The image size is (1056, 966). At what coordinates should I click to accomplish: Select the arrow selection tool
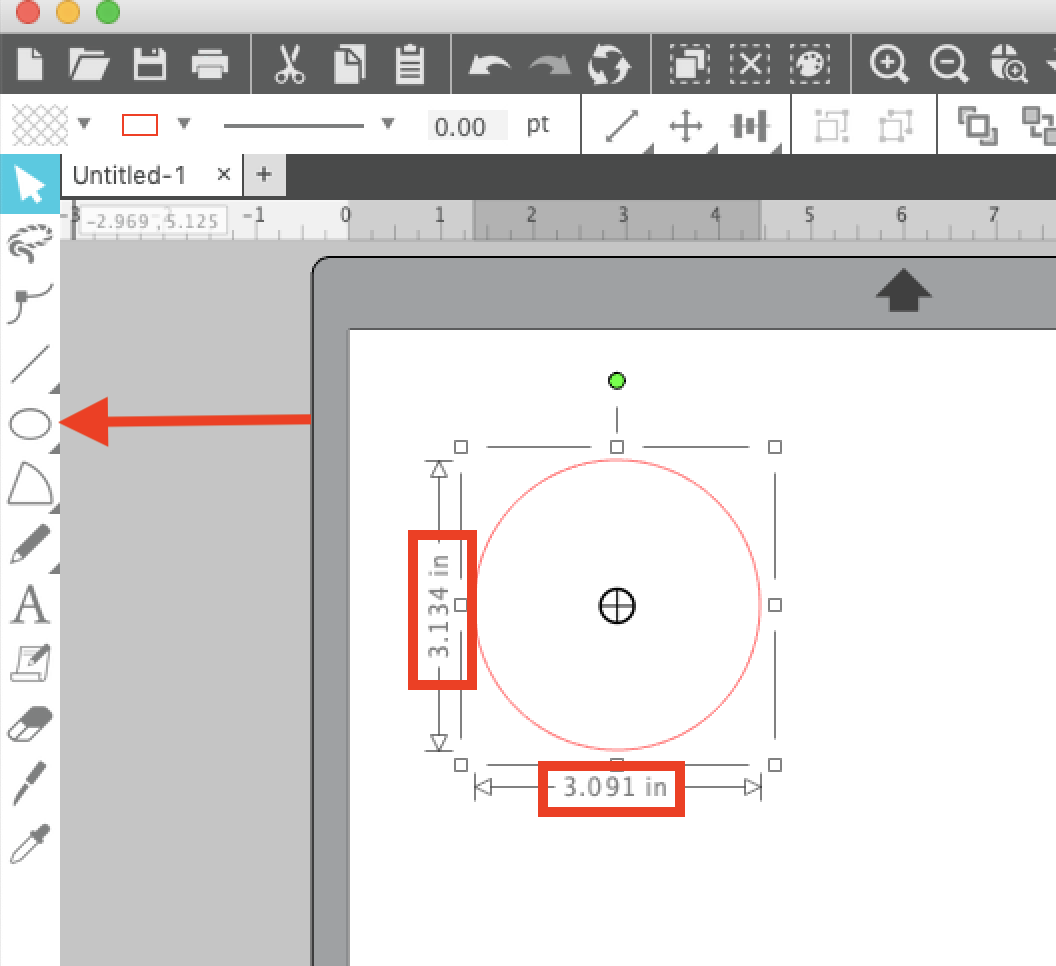pyautogui.click(x=30, y=183)
